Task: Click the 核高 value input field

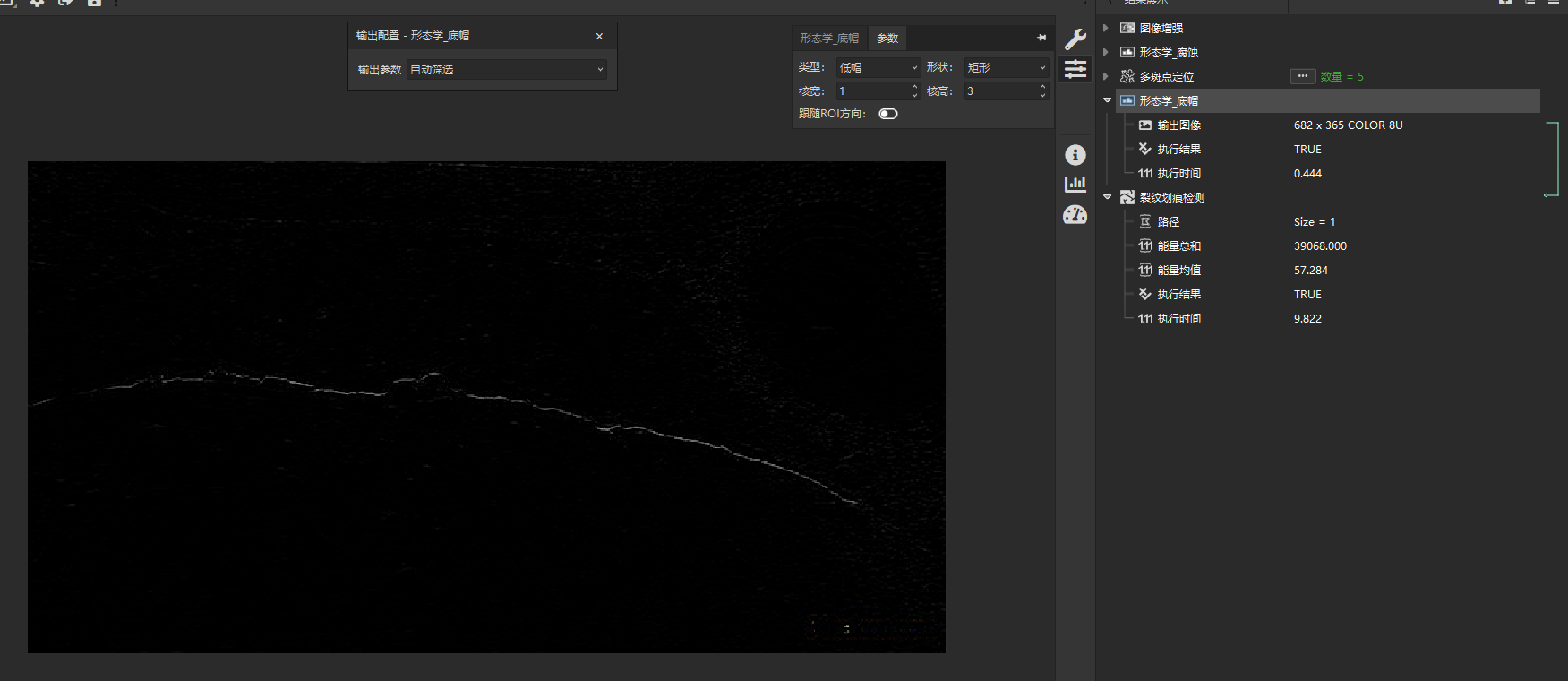Action: click(x=998, y=91)
